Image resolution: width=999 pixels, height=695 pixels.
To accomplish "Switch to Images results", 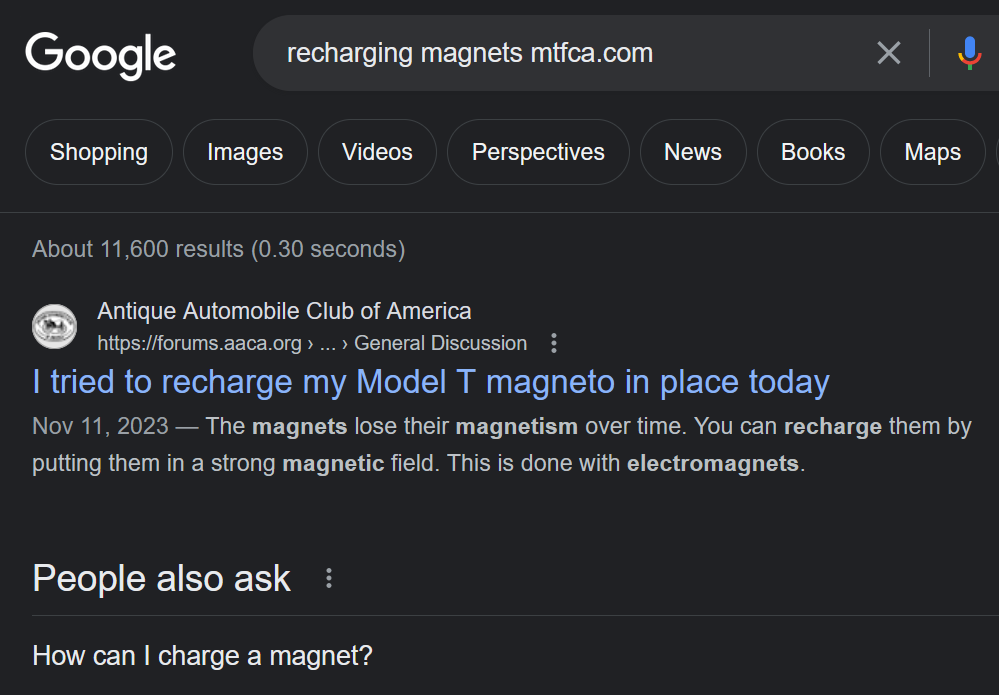I will point(245,152).
